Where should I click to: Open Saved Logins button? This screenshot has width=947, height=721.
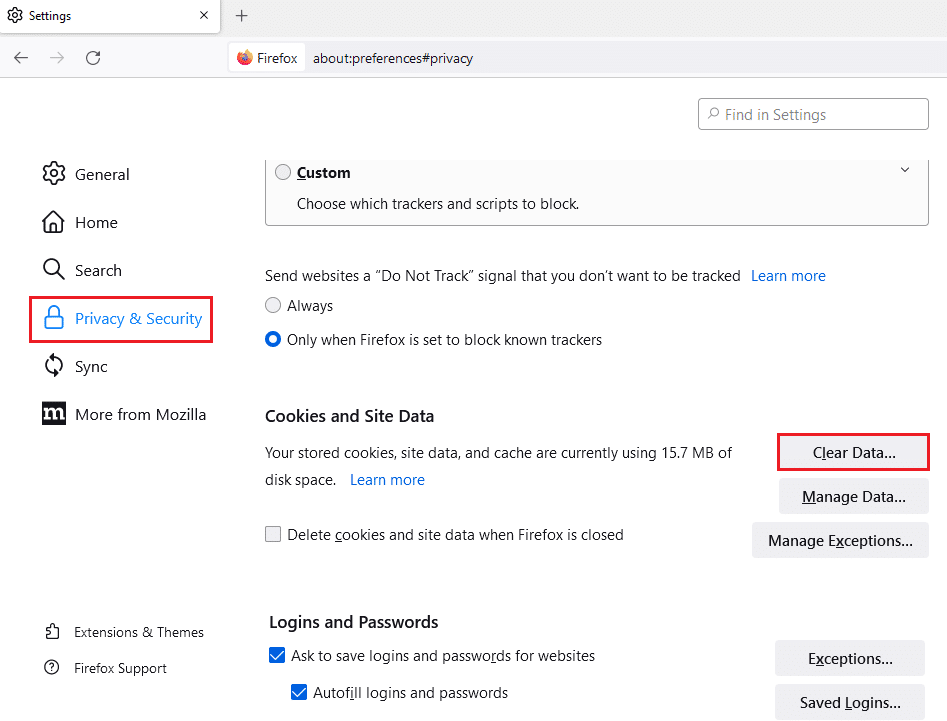[850, 702]
